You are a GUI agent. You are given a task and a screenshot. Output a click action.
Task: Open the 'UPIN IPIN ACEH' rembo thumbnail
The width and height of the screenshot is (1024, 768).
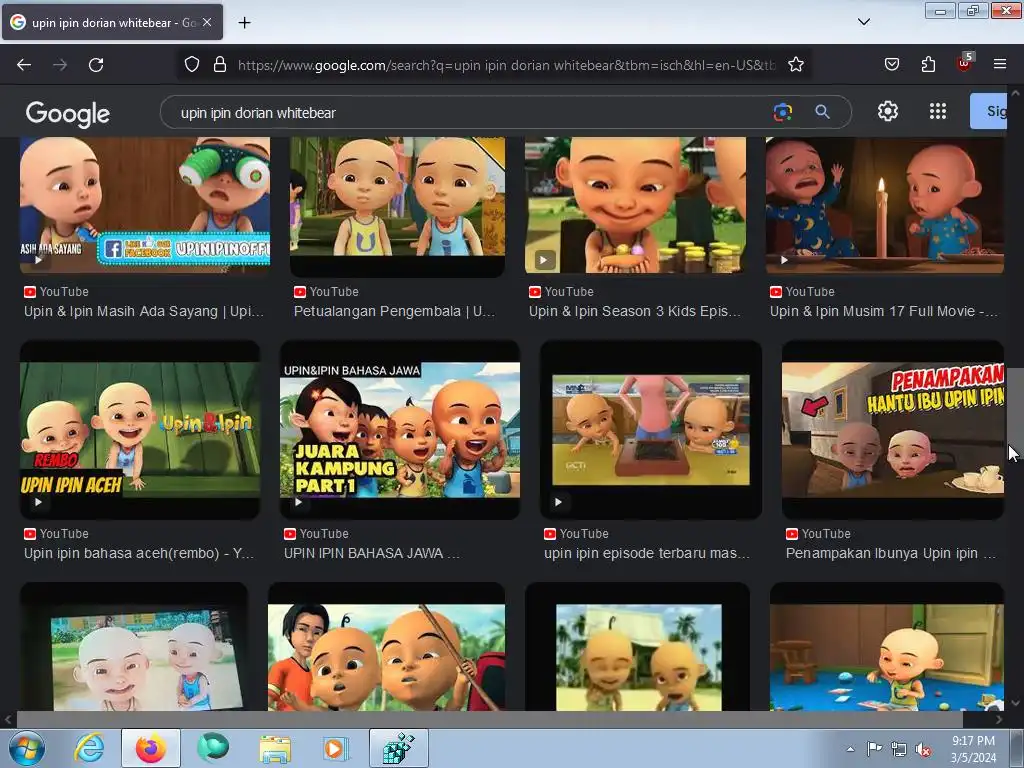(x=140, y=430)
